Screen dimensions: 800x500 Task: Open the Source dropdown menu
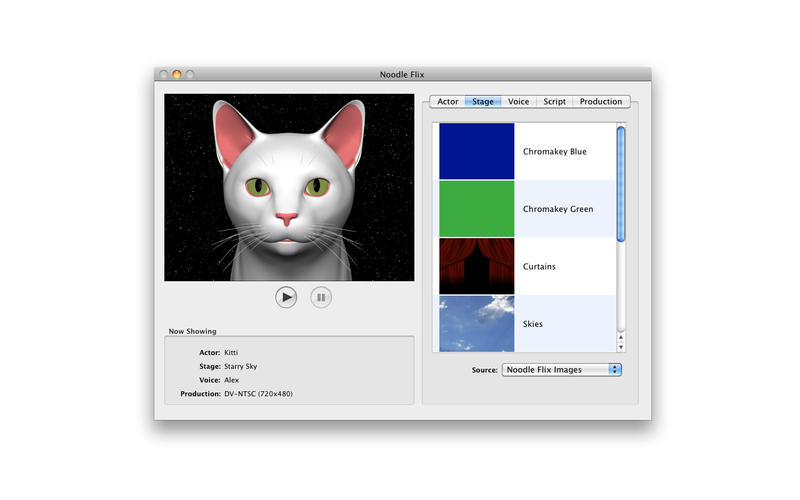coord(561,370)
